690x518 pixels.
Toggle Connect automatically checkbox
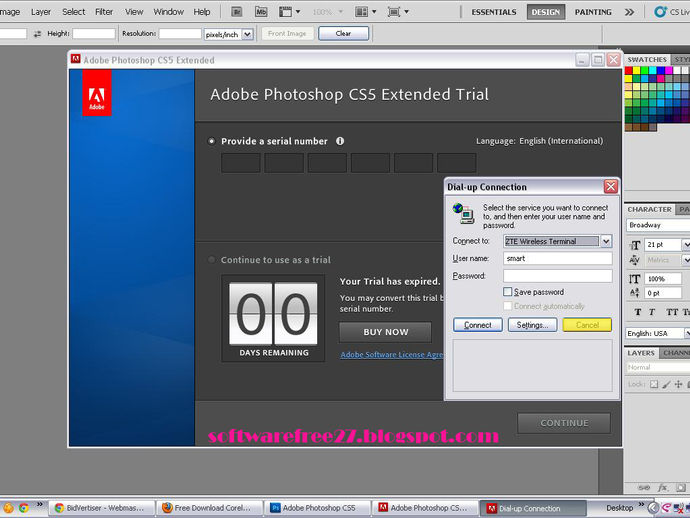click(x=507, y=306)
